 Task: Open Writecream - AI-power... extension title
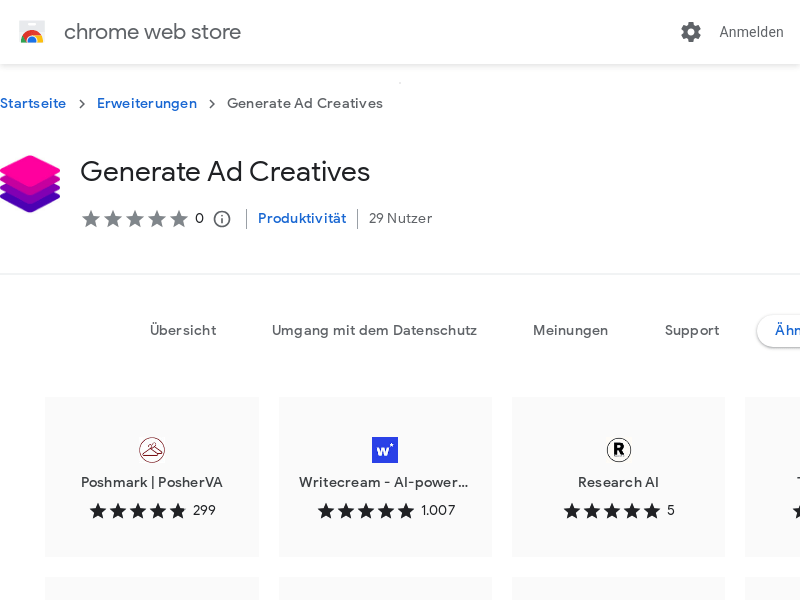coord(384,482)
